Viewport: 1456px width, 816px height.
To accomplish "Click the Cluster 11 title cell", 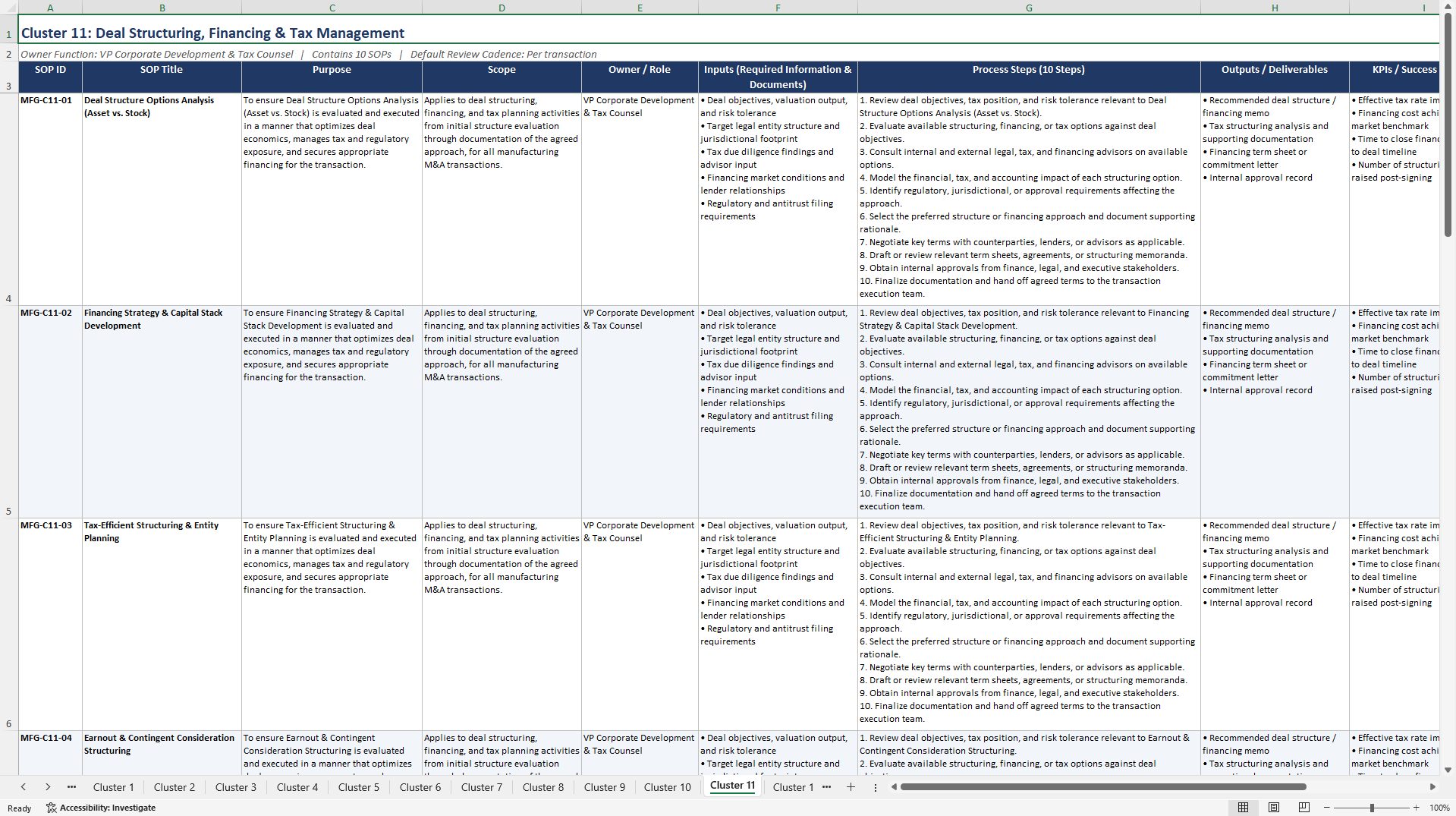I will [x=728, y=30].
